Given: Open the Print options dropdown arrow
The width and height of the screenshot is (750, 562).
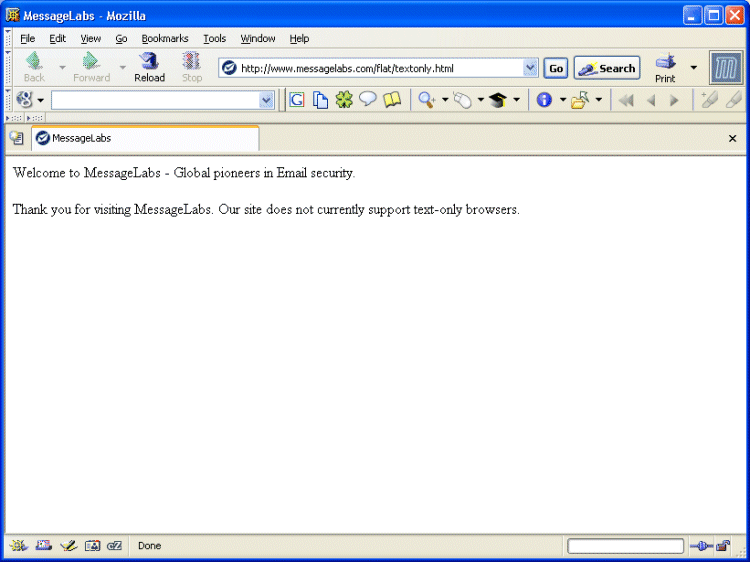Looking at the screenshot, I should 694,67.
